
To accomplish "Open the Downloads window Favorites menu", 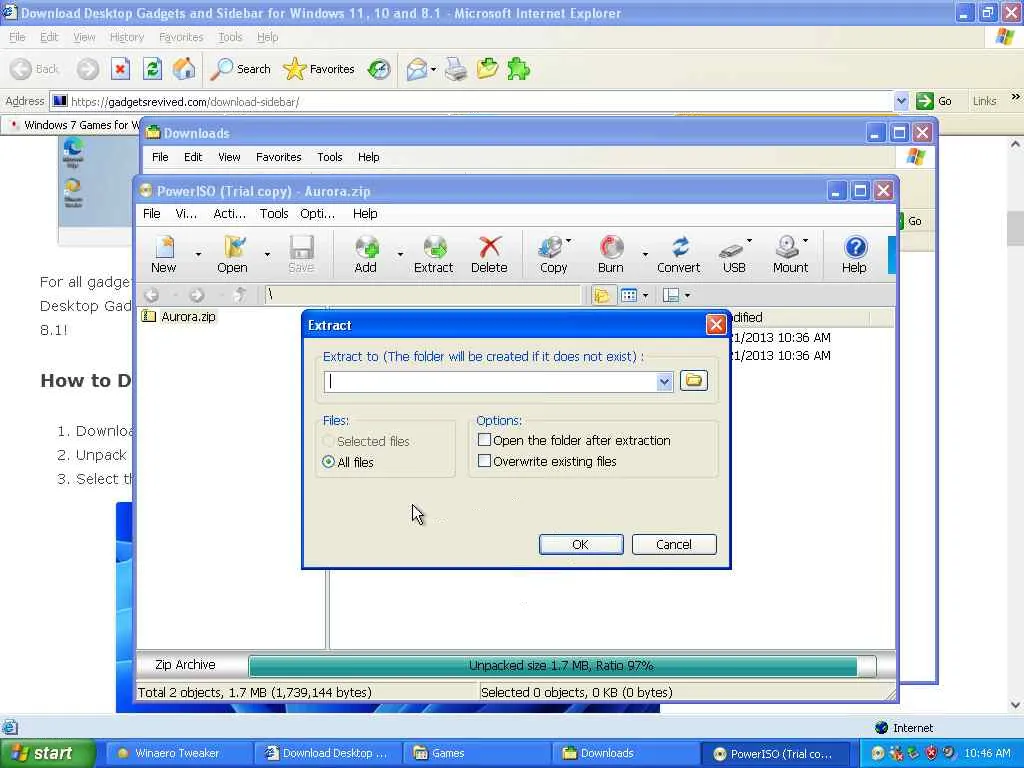I will point(278,157).
